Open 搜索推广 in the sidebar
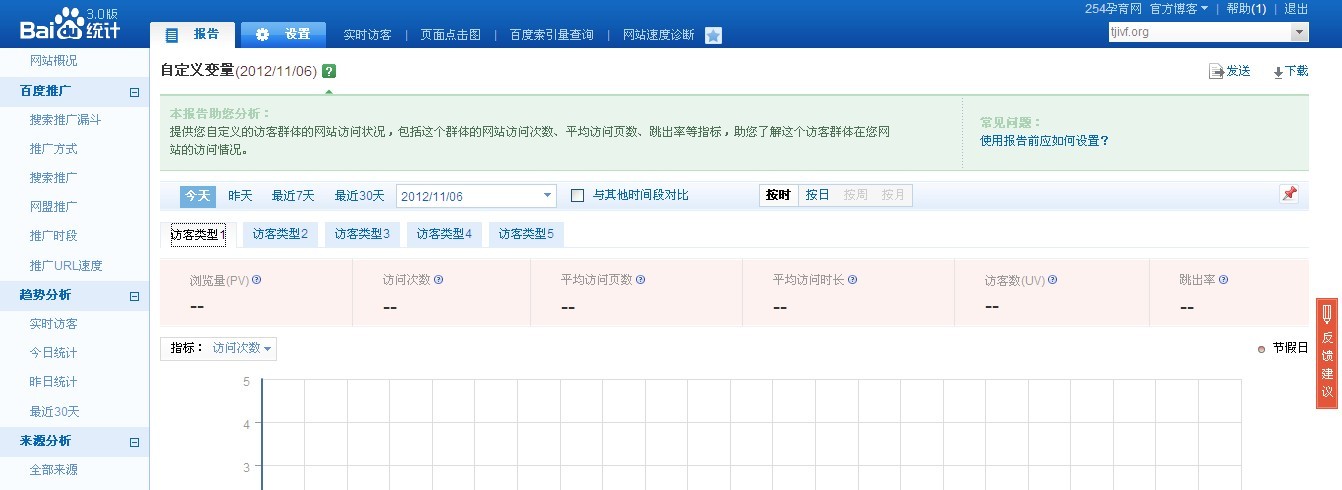Image resolution: width=1342 pixels, height=490 pixels. (x=53, y=178)
